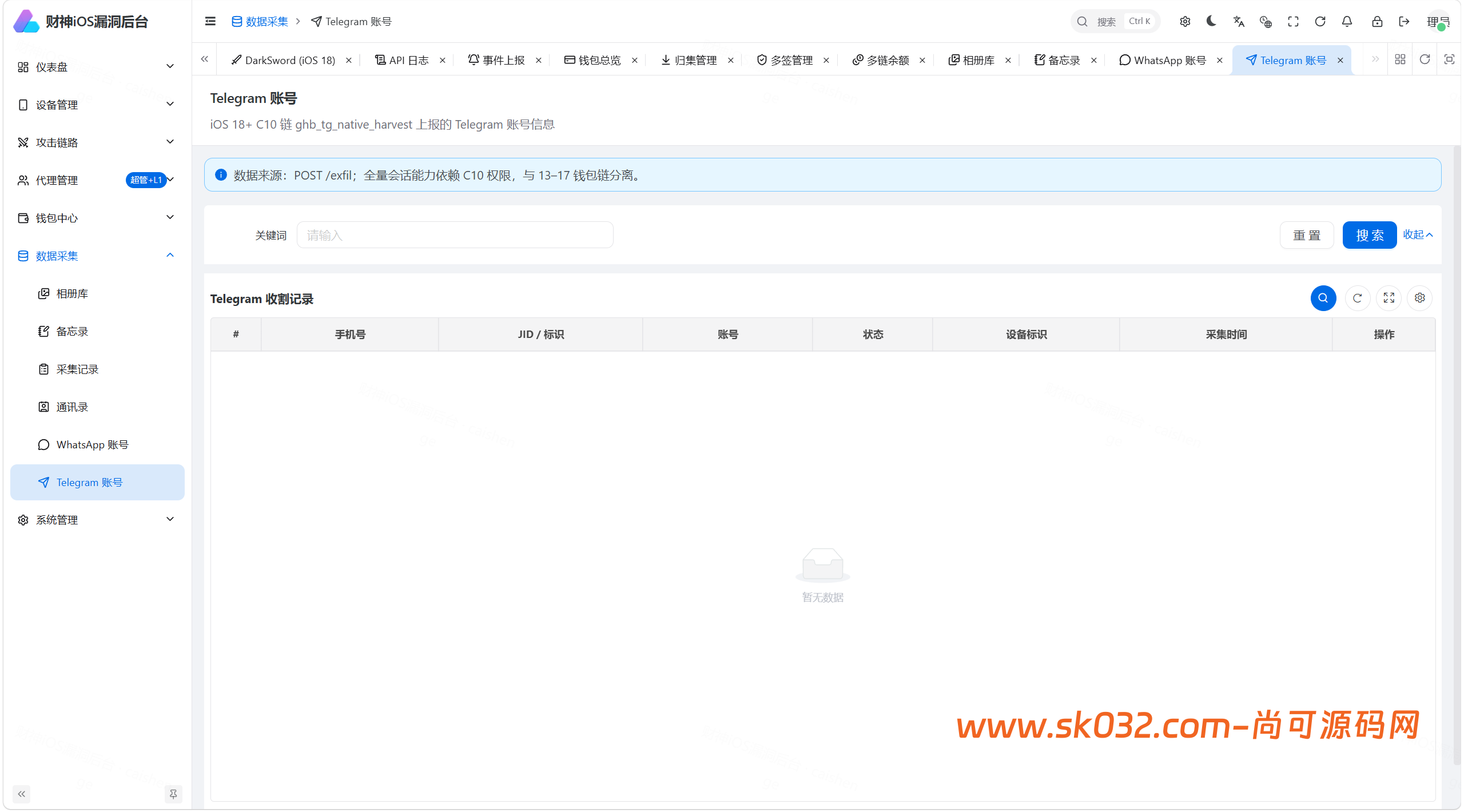The height and width of the screenshot is (812, 1464).
Task: Switch to dark mode moon icon
Action: pos(1211,21)
